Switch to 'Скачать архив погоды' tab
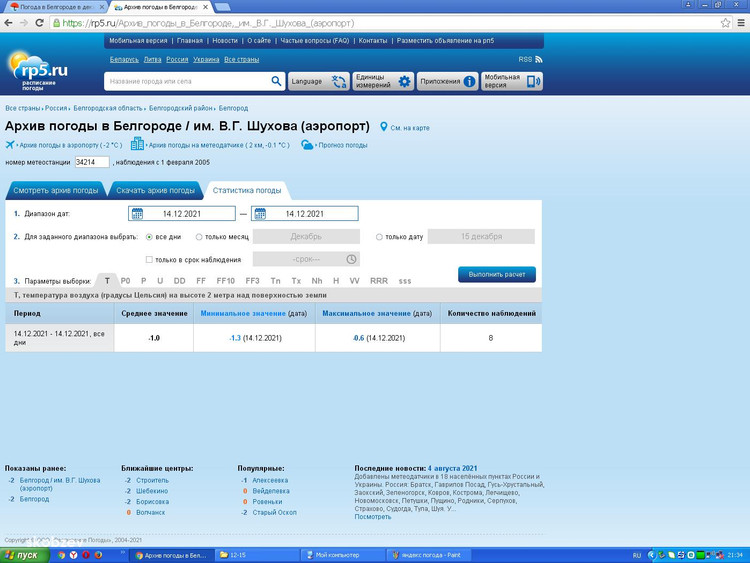750x563 pixels. pyautogui.click(x=155, y=190)
